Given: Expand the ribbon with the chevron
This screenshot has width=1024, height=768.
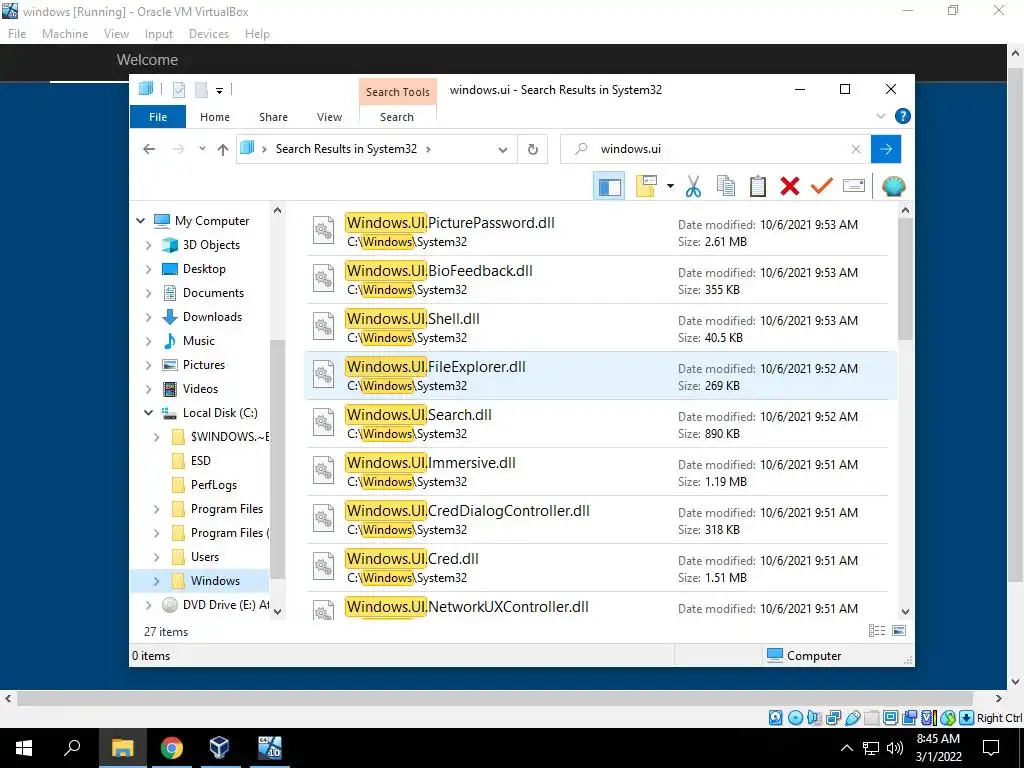Looking at the screenshot, I should tap(880, 116).
